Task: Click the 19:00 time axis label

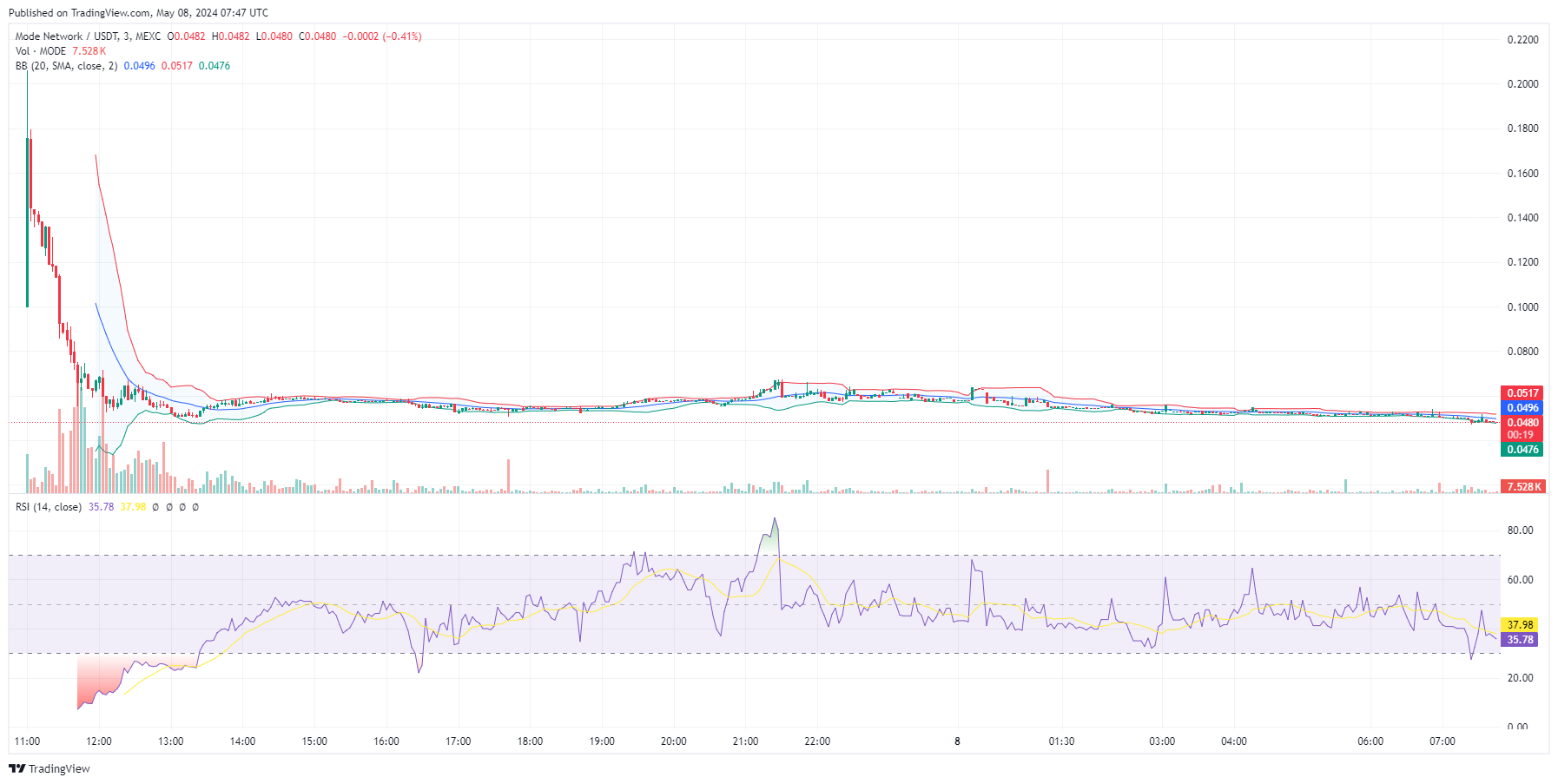Action: tap(602, 741)
